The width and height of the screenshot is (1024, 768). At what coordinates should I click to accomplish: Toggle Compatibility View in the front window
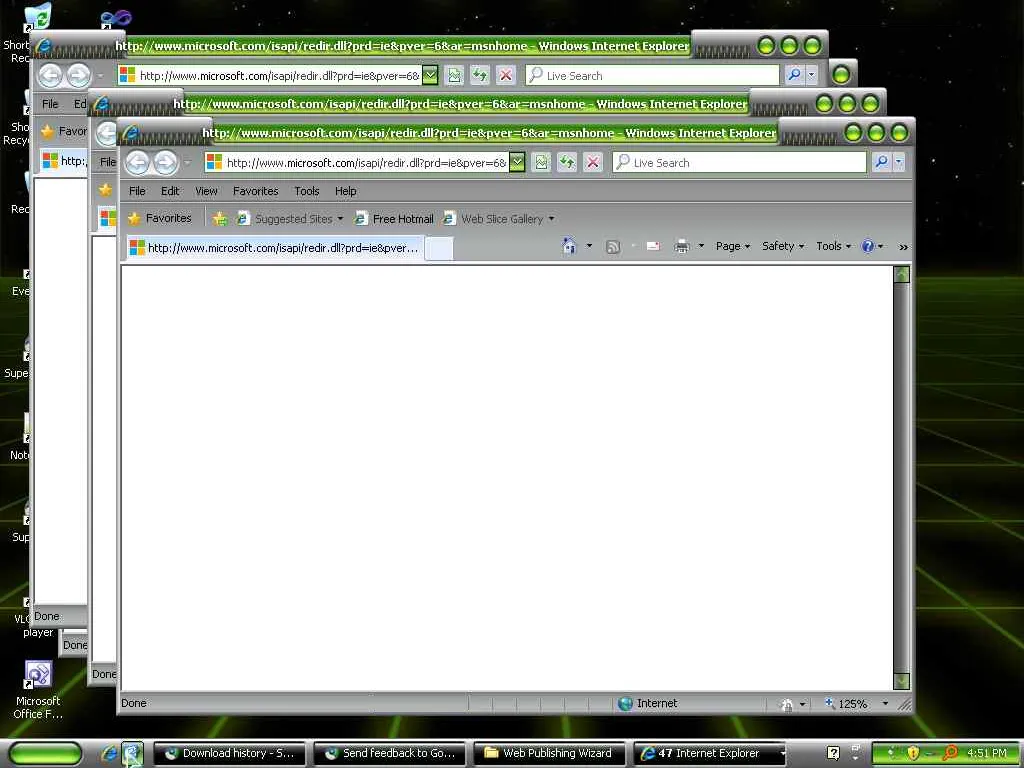click(x=541, y=162)
